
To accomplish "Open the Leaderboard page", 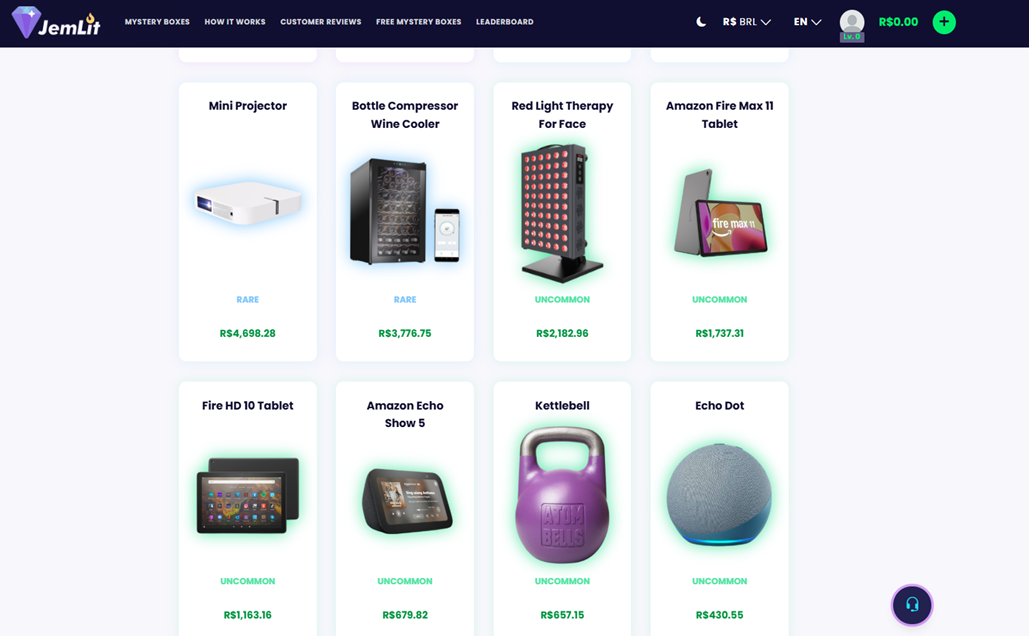I will (505, 22).
